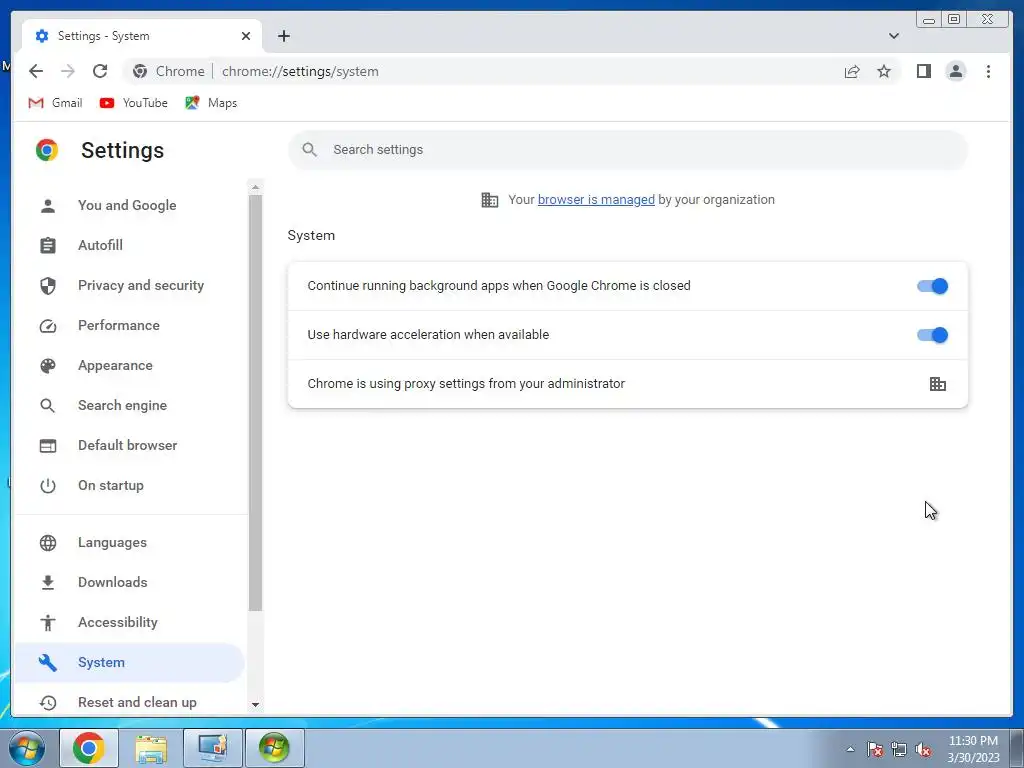Click the Search settings field
The width and height of the screenshot is (1024, 768).
(x=628, y=150)
